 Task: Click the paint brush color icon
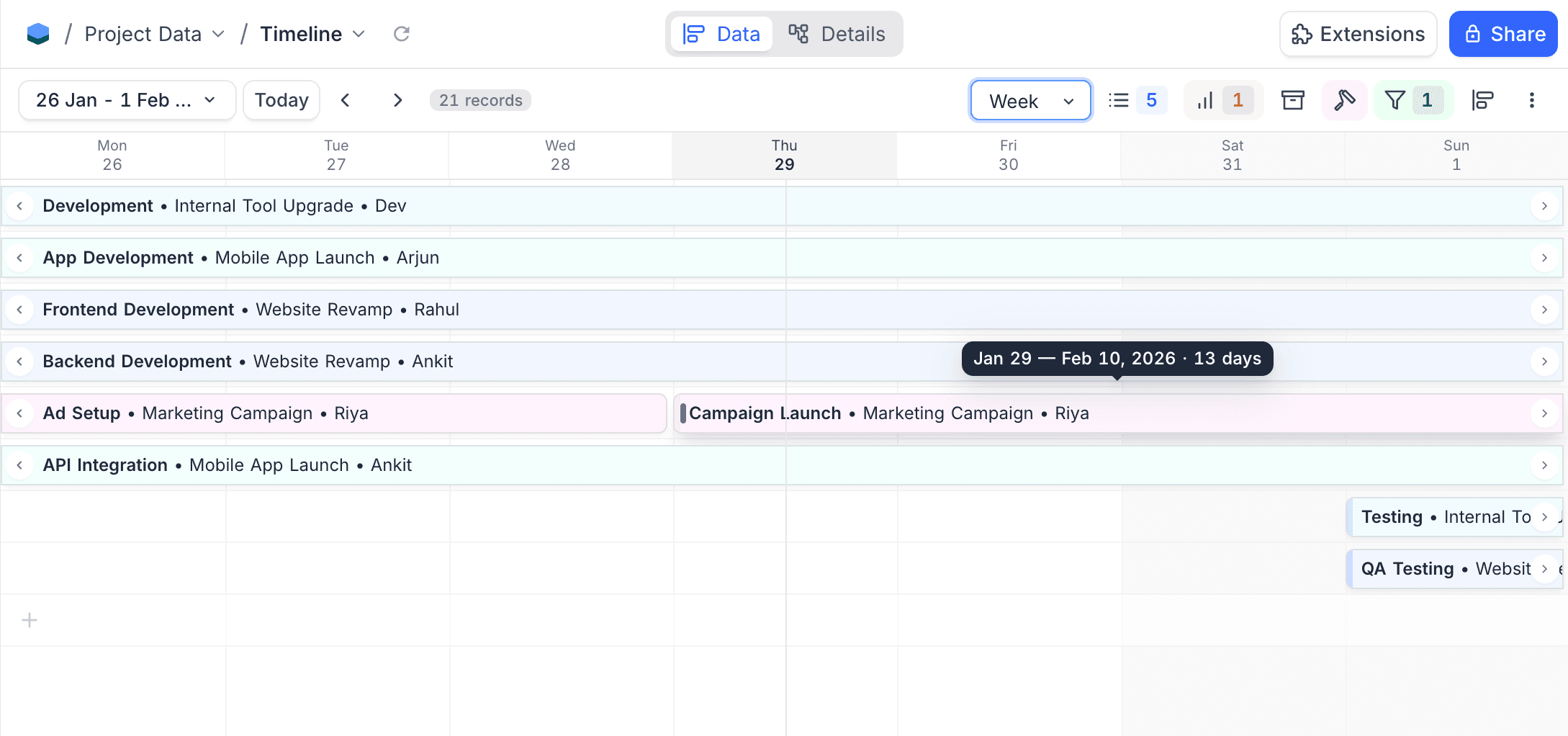(x=1343, y=100)
